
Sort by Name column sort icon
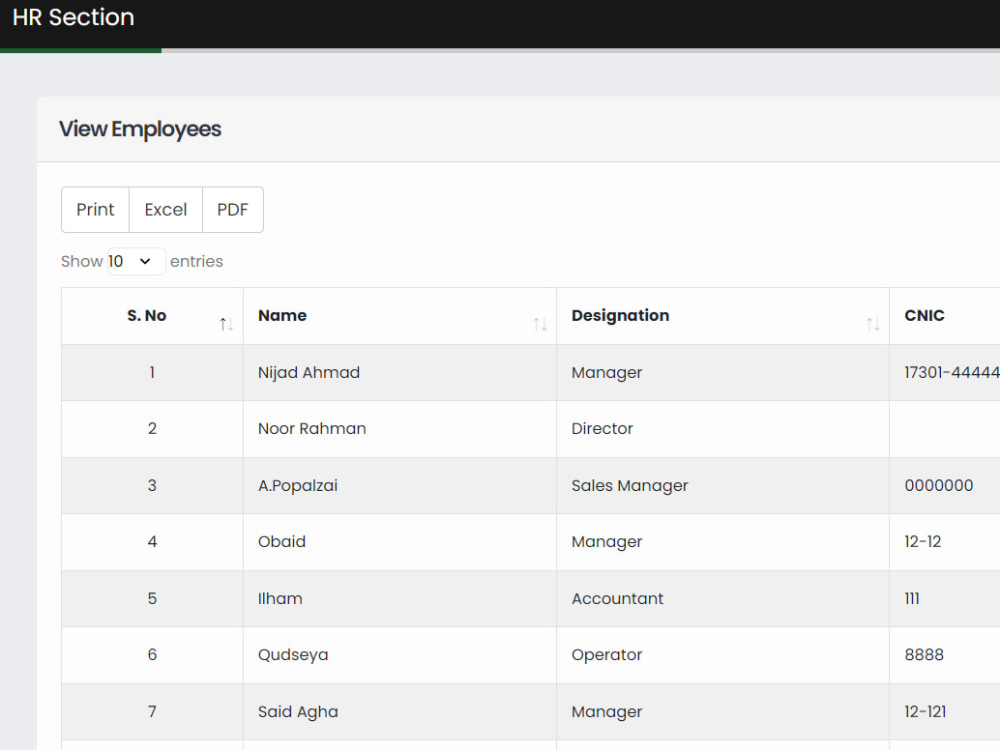pos(540,324)
